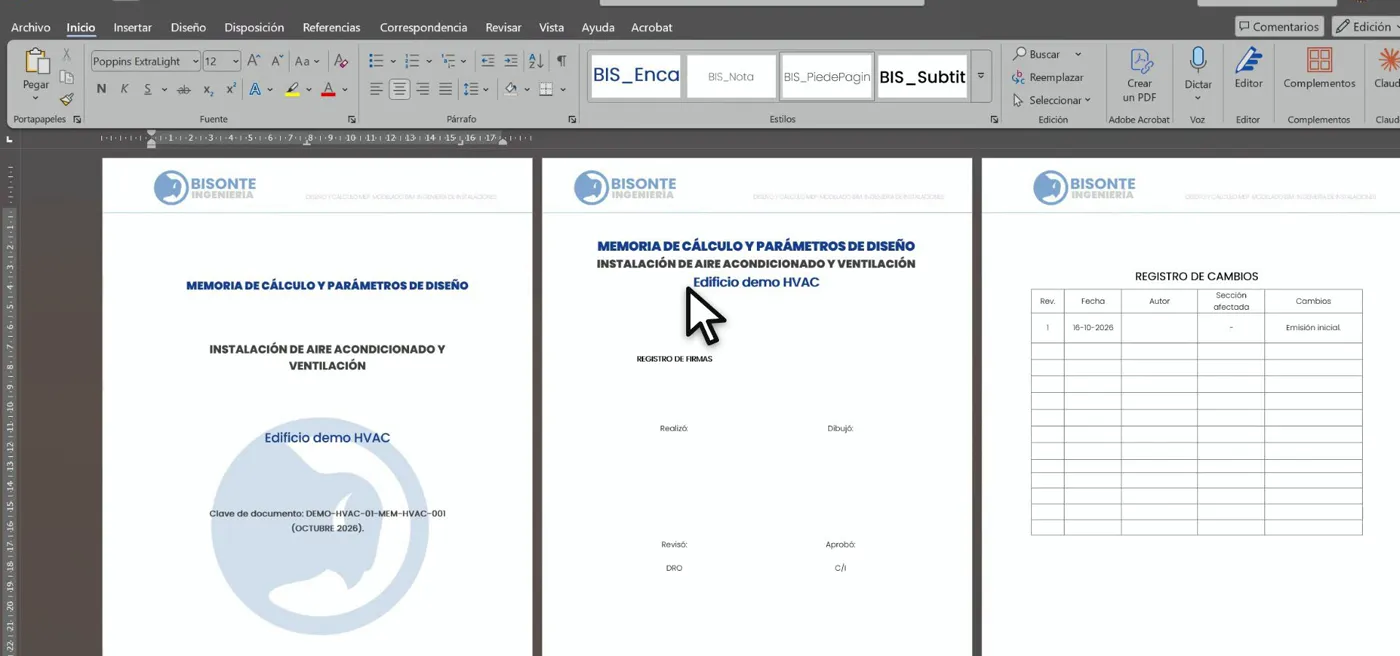Open Seleccionar dropdown

(1051, 100)
